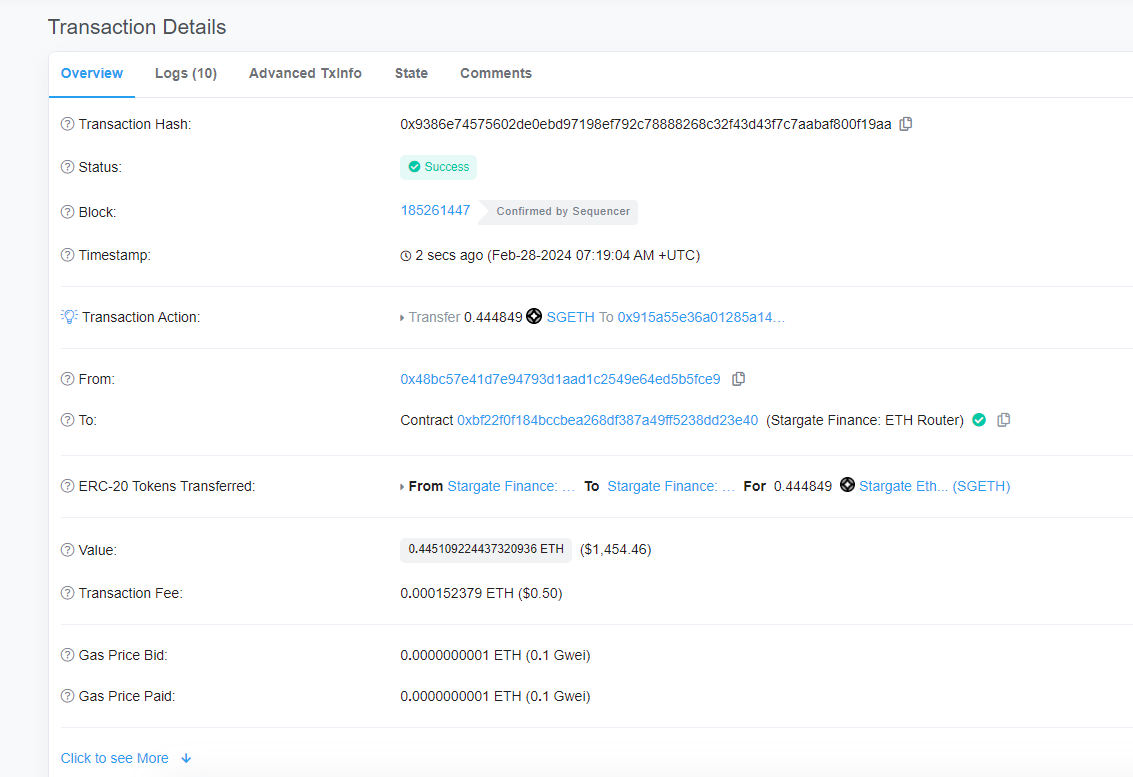Click the help icon beside Transaction Hash
The image size is (1133, 777).
point(67,124)
